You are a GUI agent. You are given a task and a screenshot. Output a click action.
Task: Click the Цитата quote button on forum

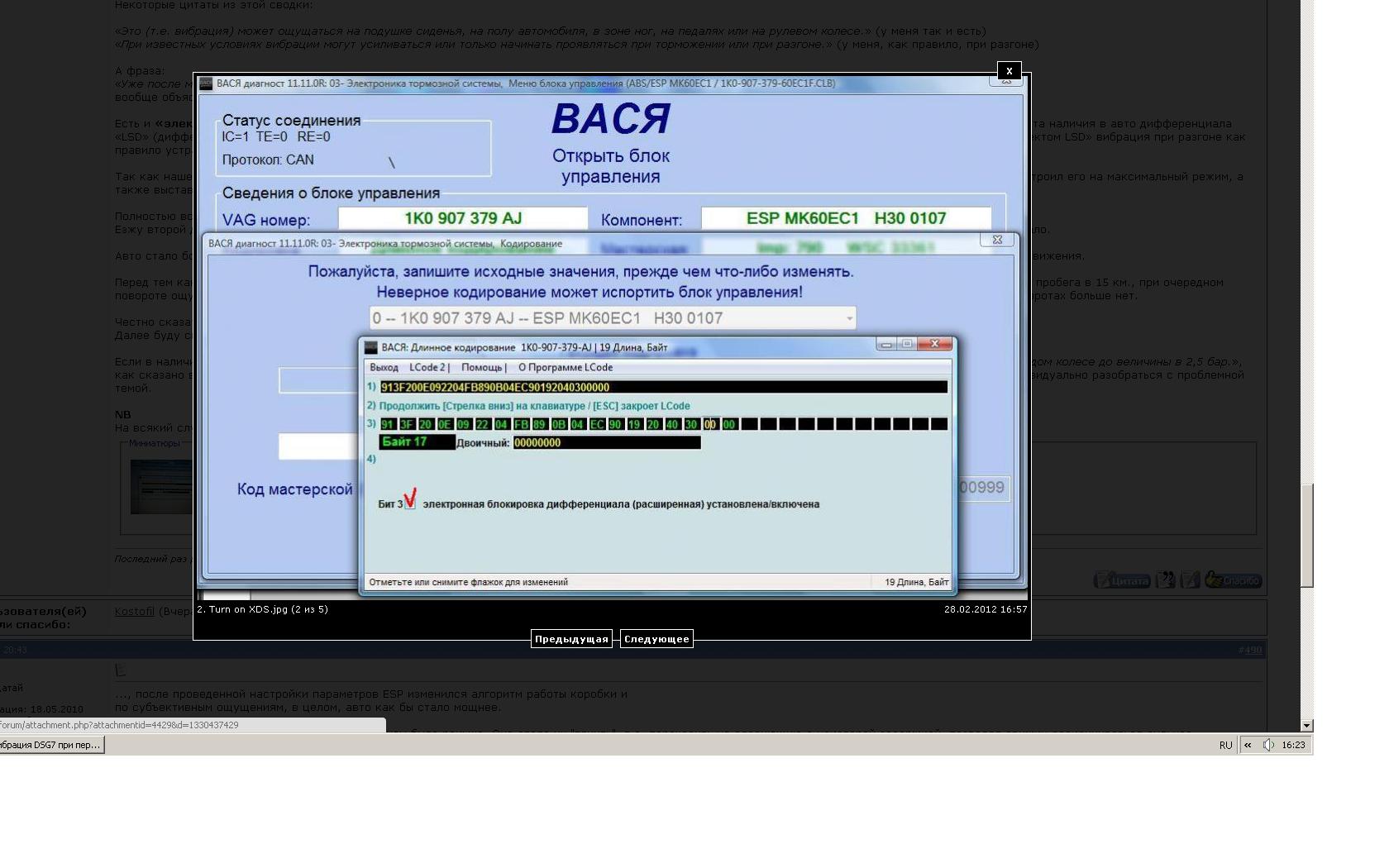click(1122, 580)
